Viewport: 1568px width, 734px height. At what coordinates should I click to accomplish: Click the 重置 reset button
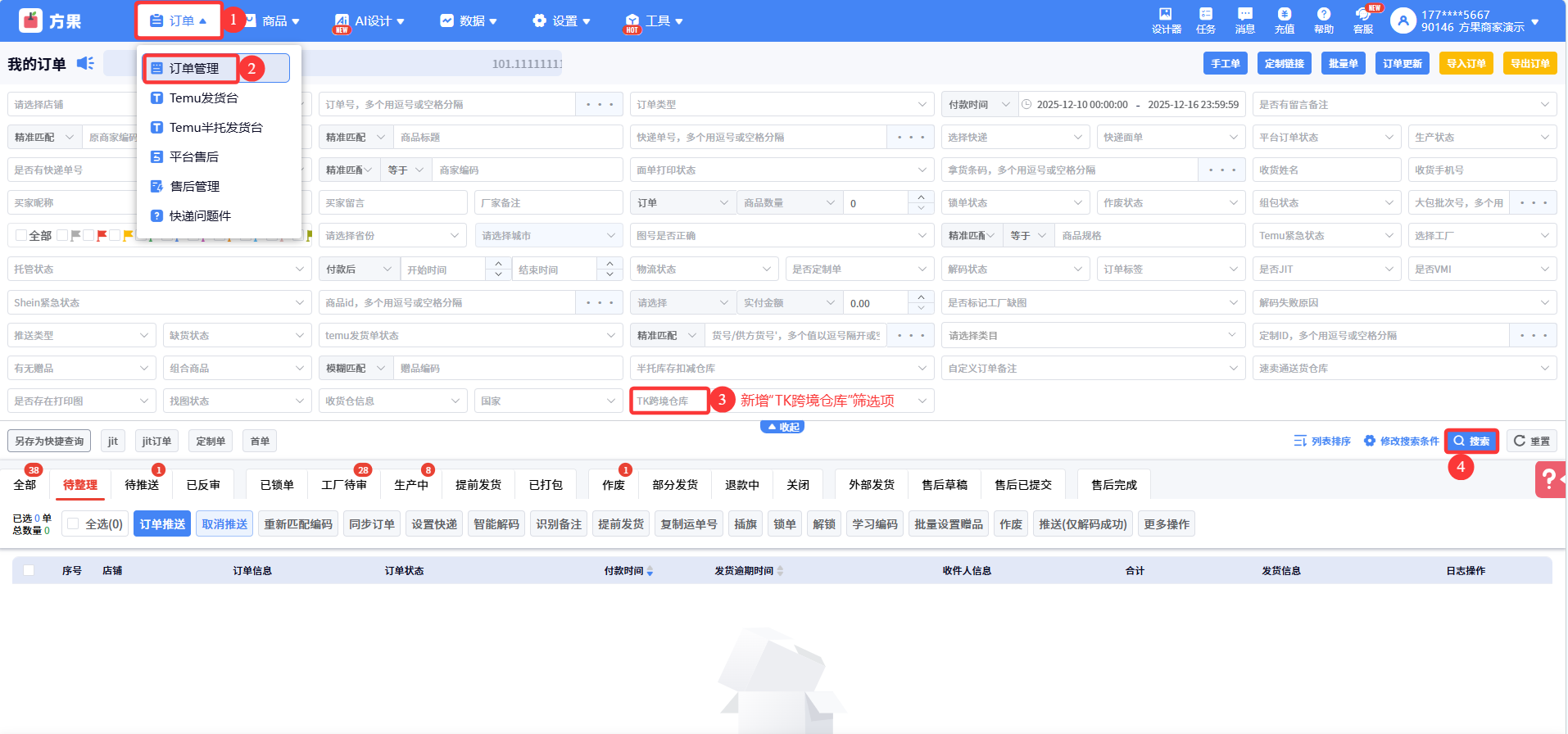[x=1531, y=441]
